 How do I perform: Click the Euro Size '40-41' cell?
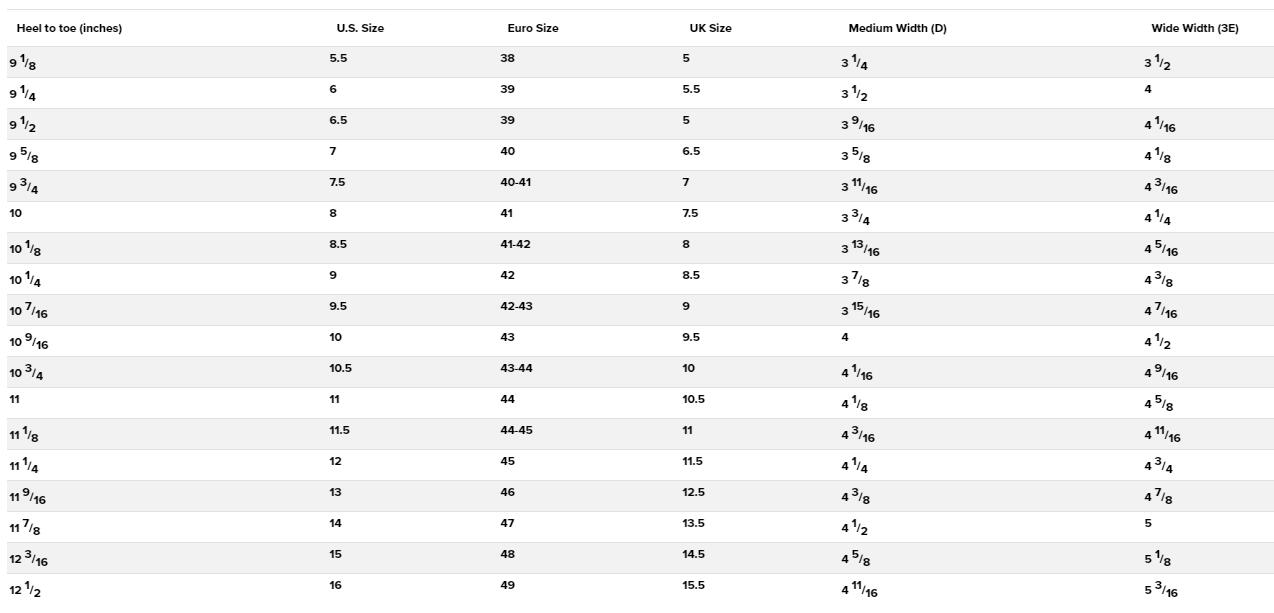(x=516, y=183)
